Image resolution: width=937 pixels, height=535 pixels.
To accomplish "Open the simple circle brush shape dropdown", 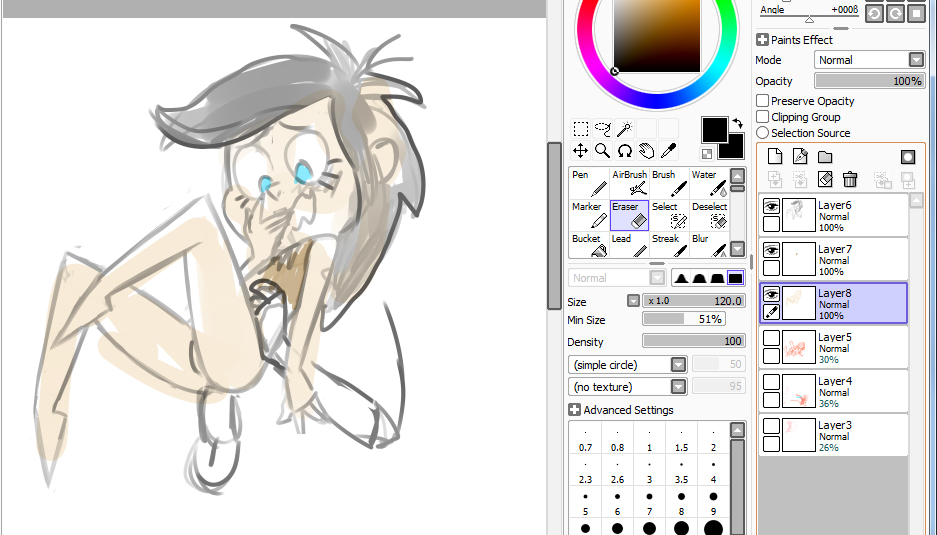I will tap(628, 365).
